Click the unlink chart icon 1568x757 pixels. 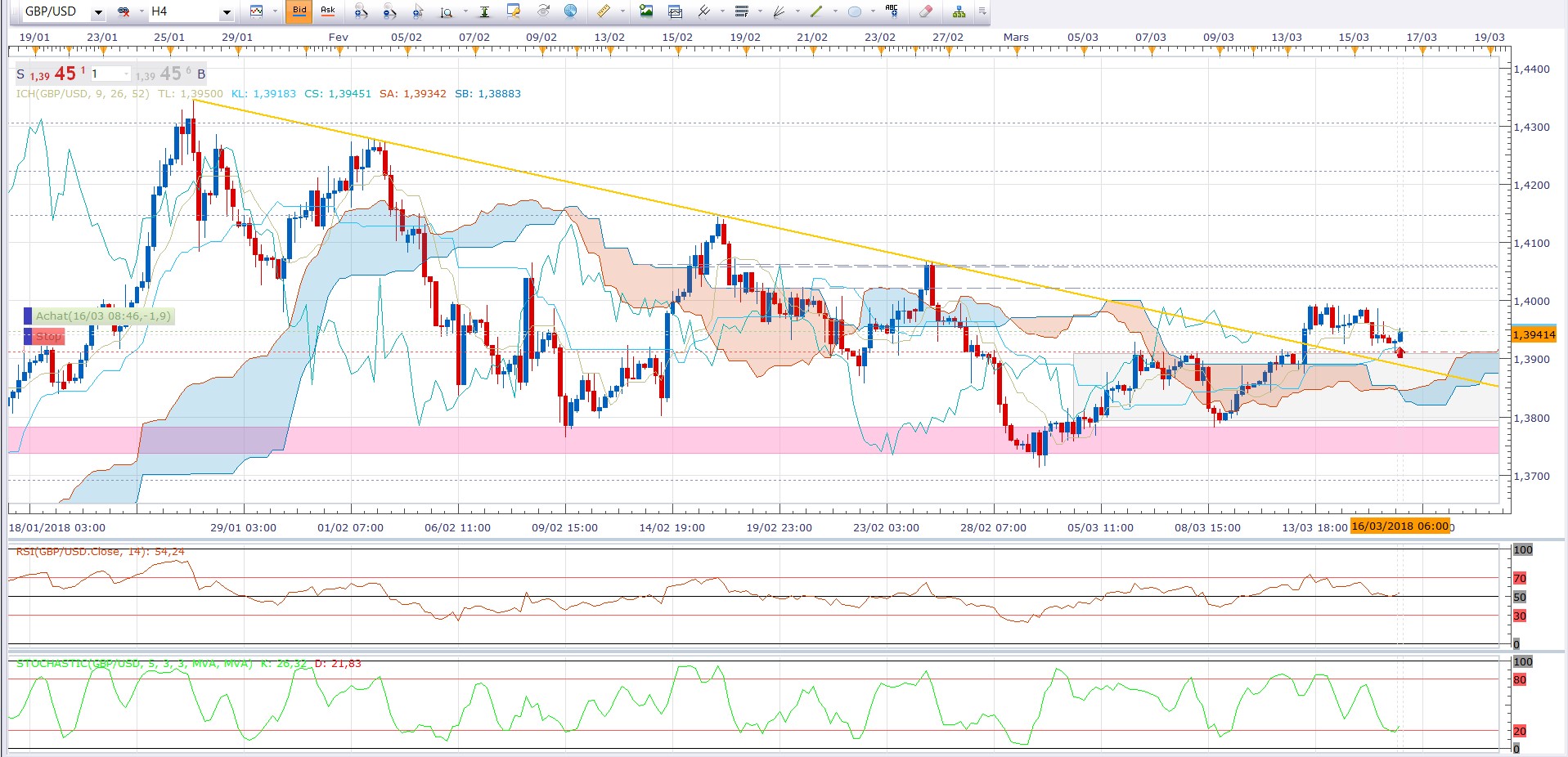[x=124, y=12]
